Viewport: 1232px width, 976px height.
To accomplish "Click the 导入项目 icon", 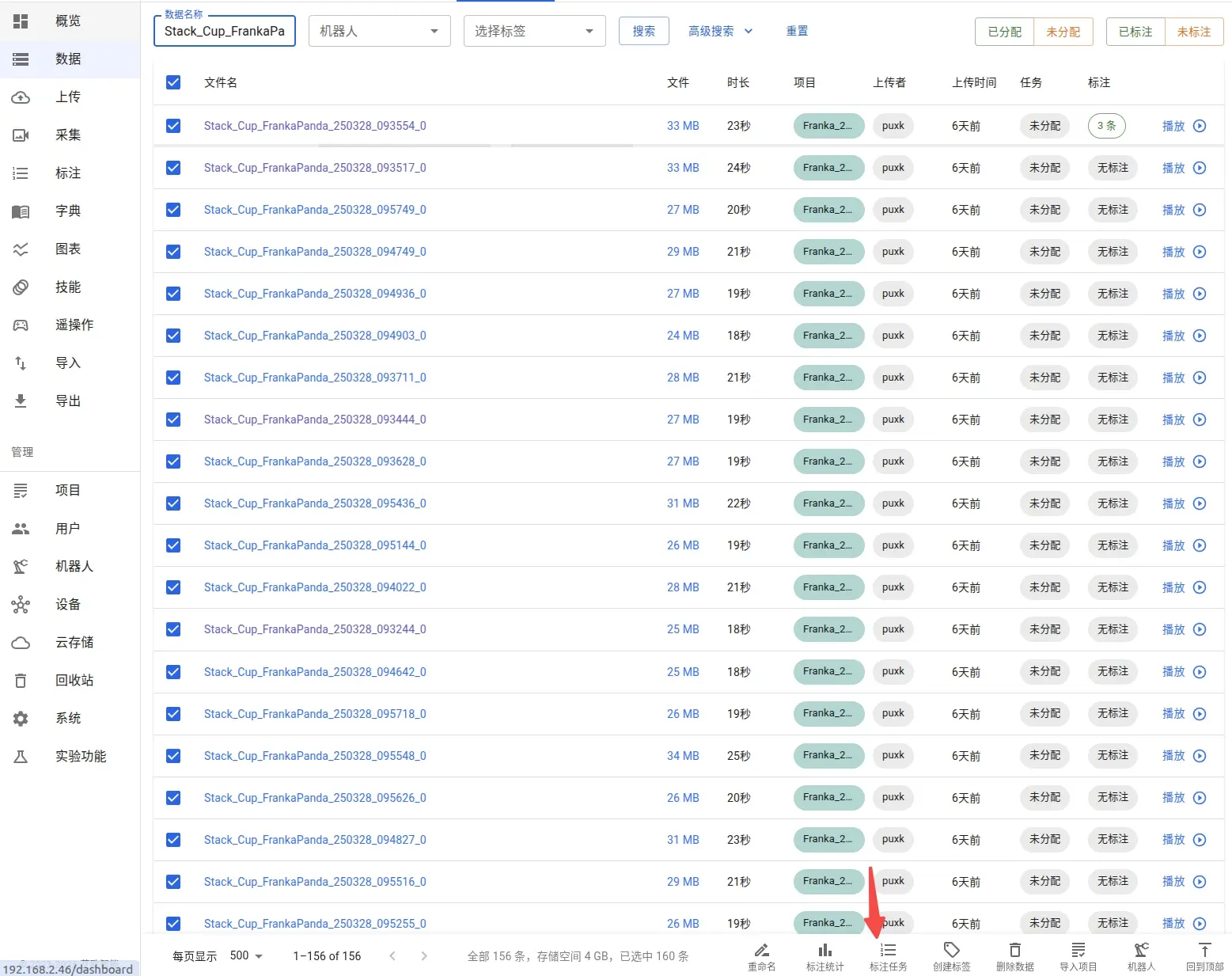I will (x=1078, y=950).
